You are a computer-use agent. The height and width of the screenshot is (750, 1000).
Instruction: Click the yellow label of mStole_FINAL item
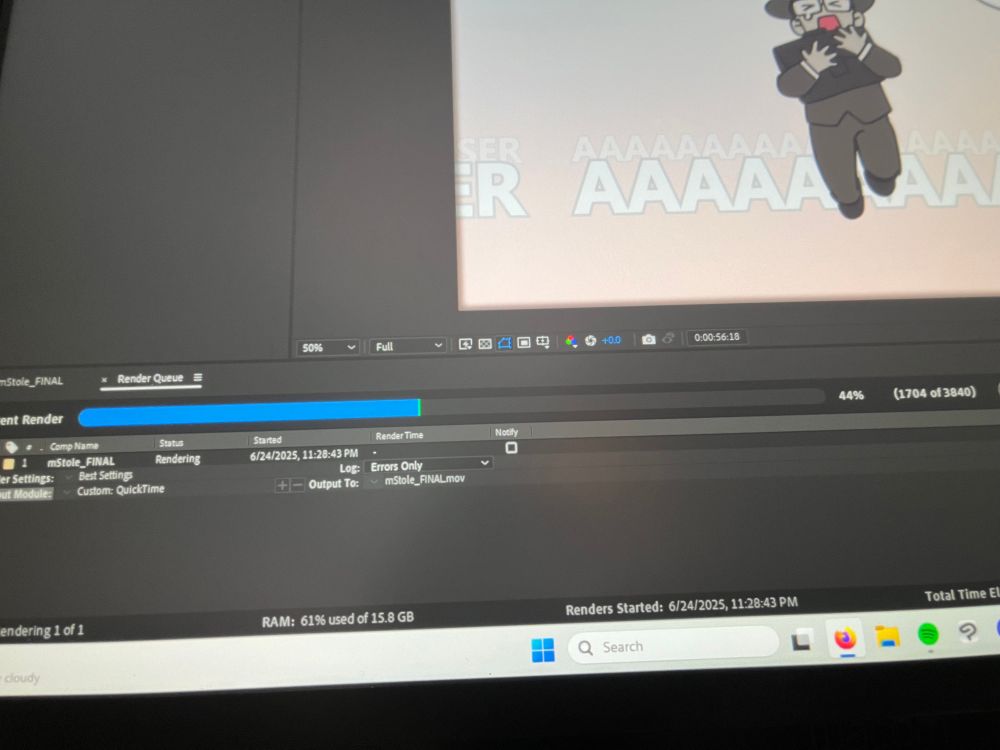(x=9, y=464)
